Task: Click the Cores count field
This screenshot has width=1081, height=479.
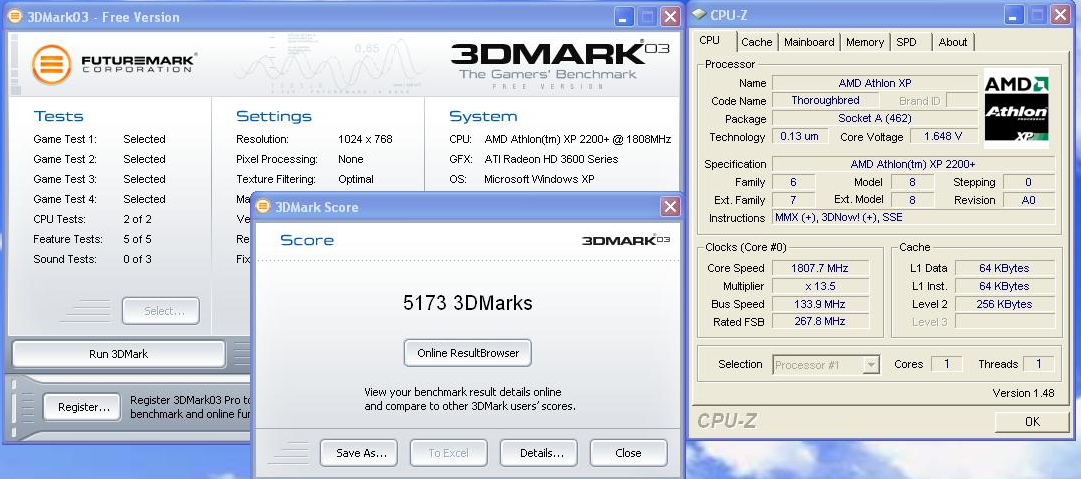Action: tap(947, 364)
